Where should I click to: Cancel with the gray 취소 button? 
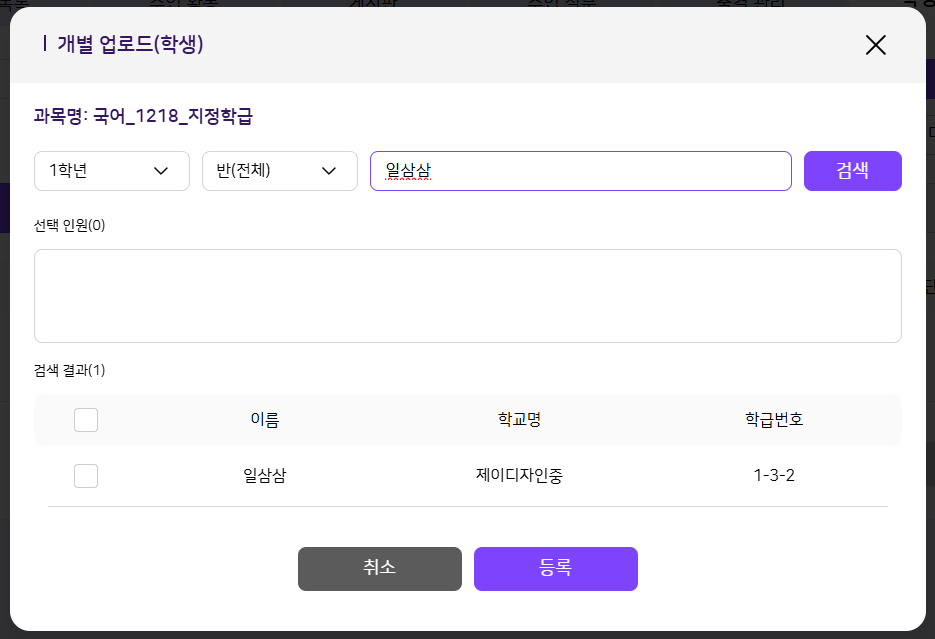click(380, 568)
